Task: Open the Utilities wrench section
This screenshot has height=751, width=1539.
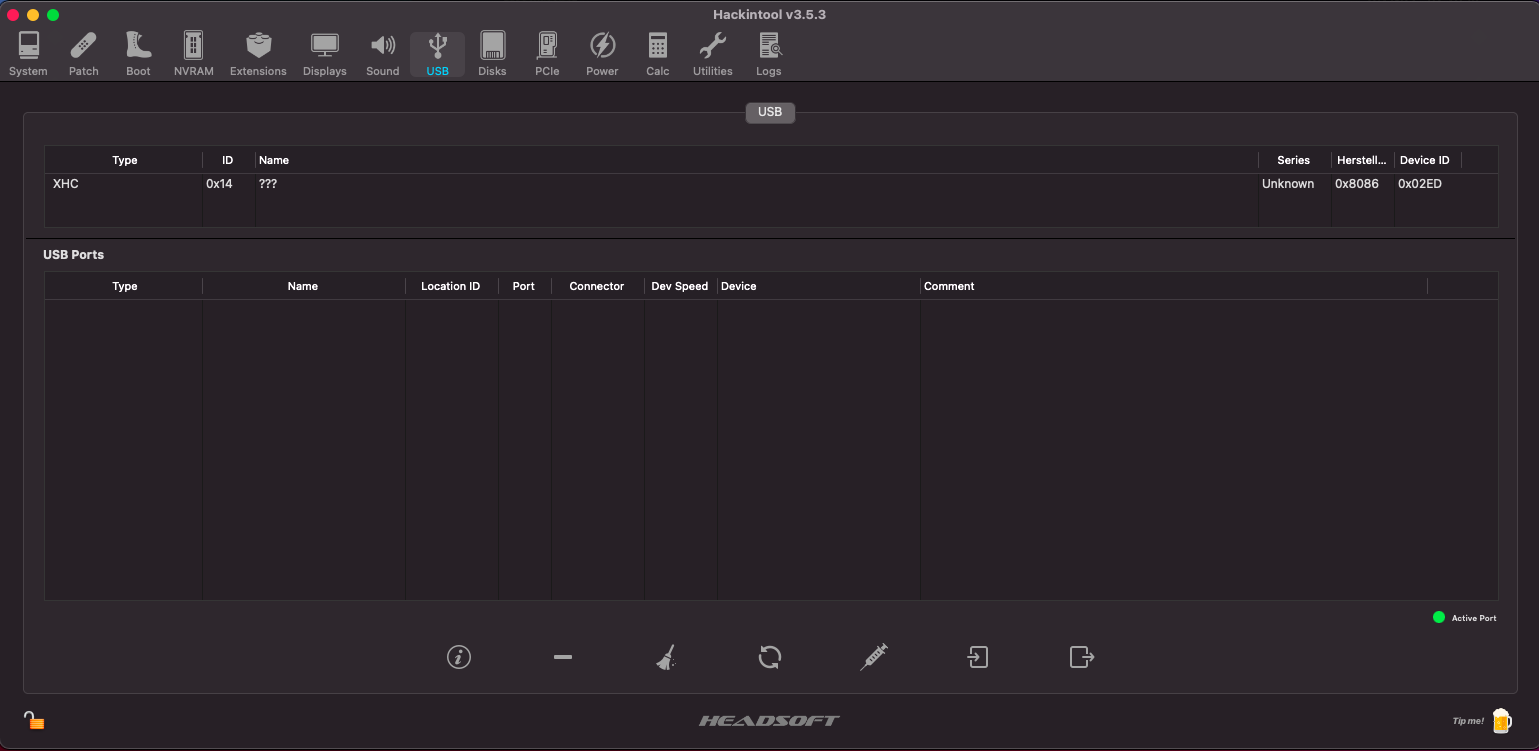Action: click(712, 54)
